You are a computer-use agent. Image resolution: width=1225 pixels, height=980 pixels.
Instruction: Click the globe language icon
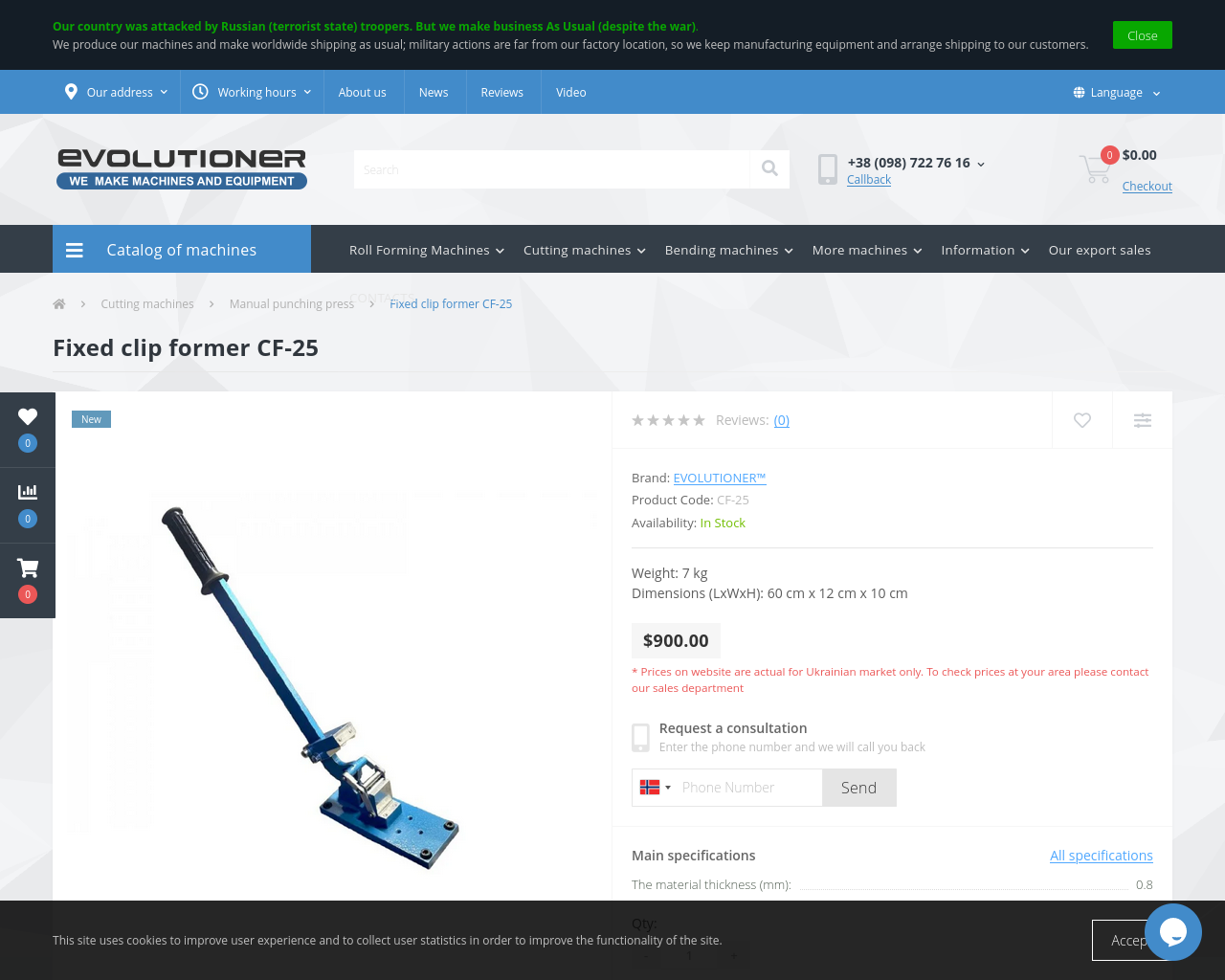point(1080,93)
